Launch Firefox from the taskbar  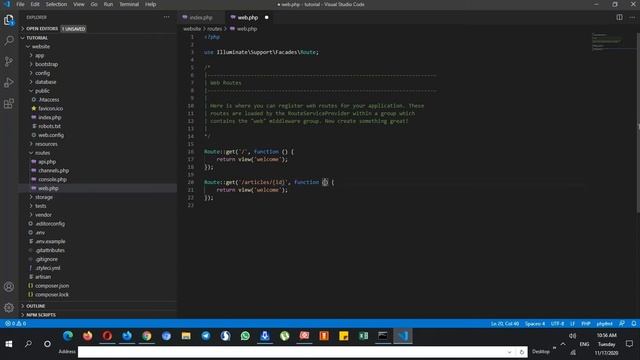87,336
